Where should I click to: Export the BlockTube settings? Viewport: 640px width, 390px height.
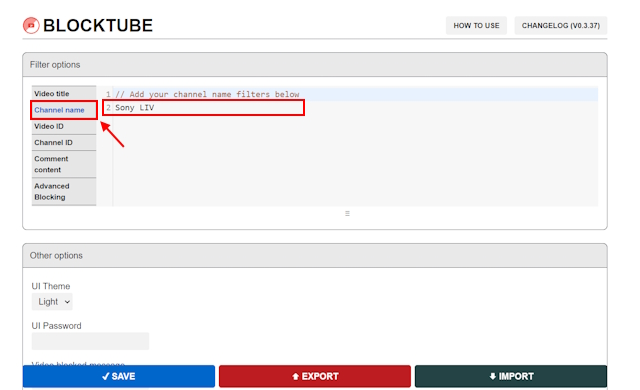(315, 376)
